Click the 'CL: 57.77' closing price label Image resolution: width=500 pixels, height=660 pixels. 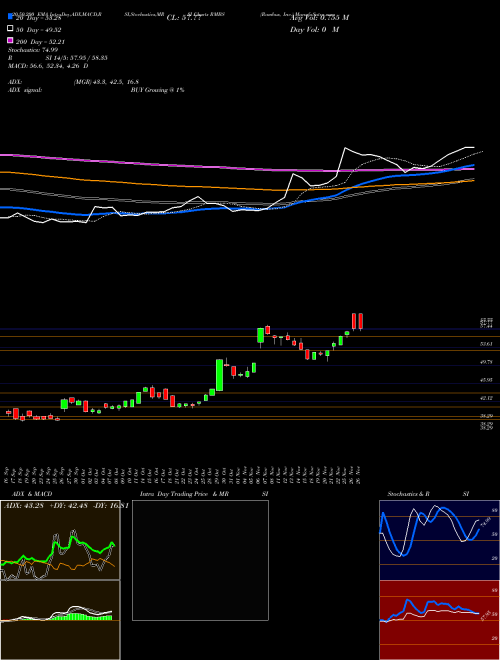184,18
